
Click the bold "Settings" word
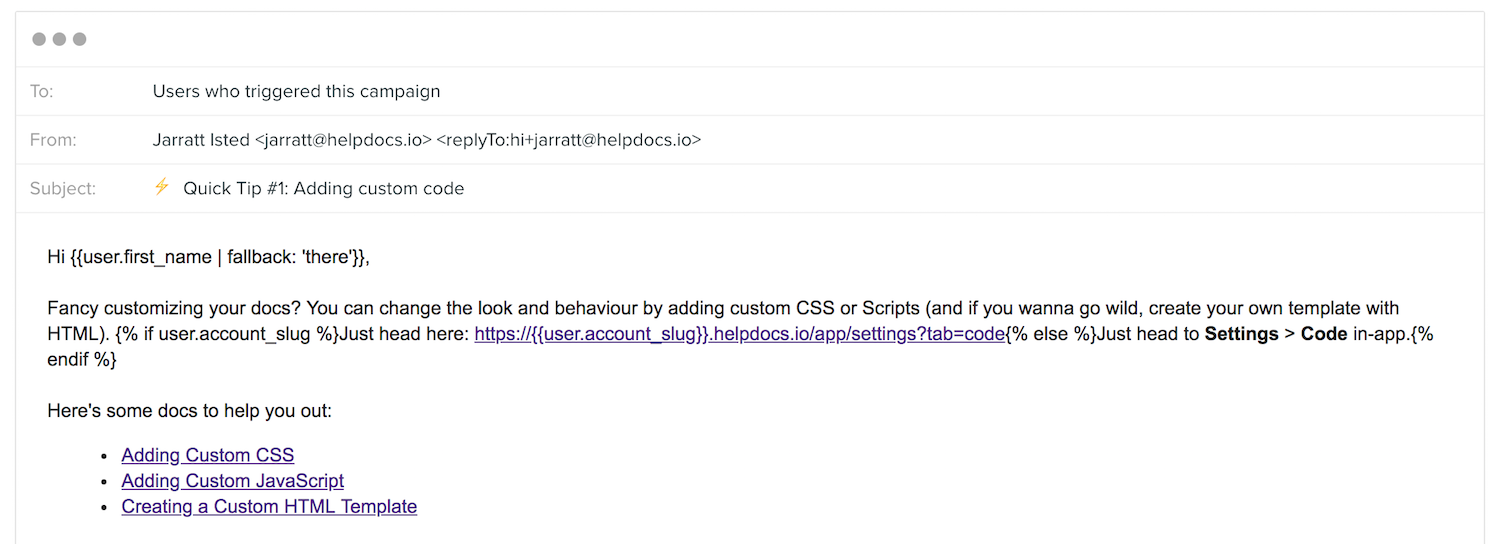pyautogui.click(x=1241, y=335)
